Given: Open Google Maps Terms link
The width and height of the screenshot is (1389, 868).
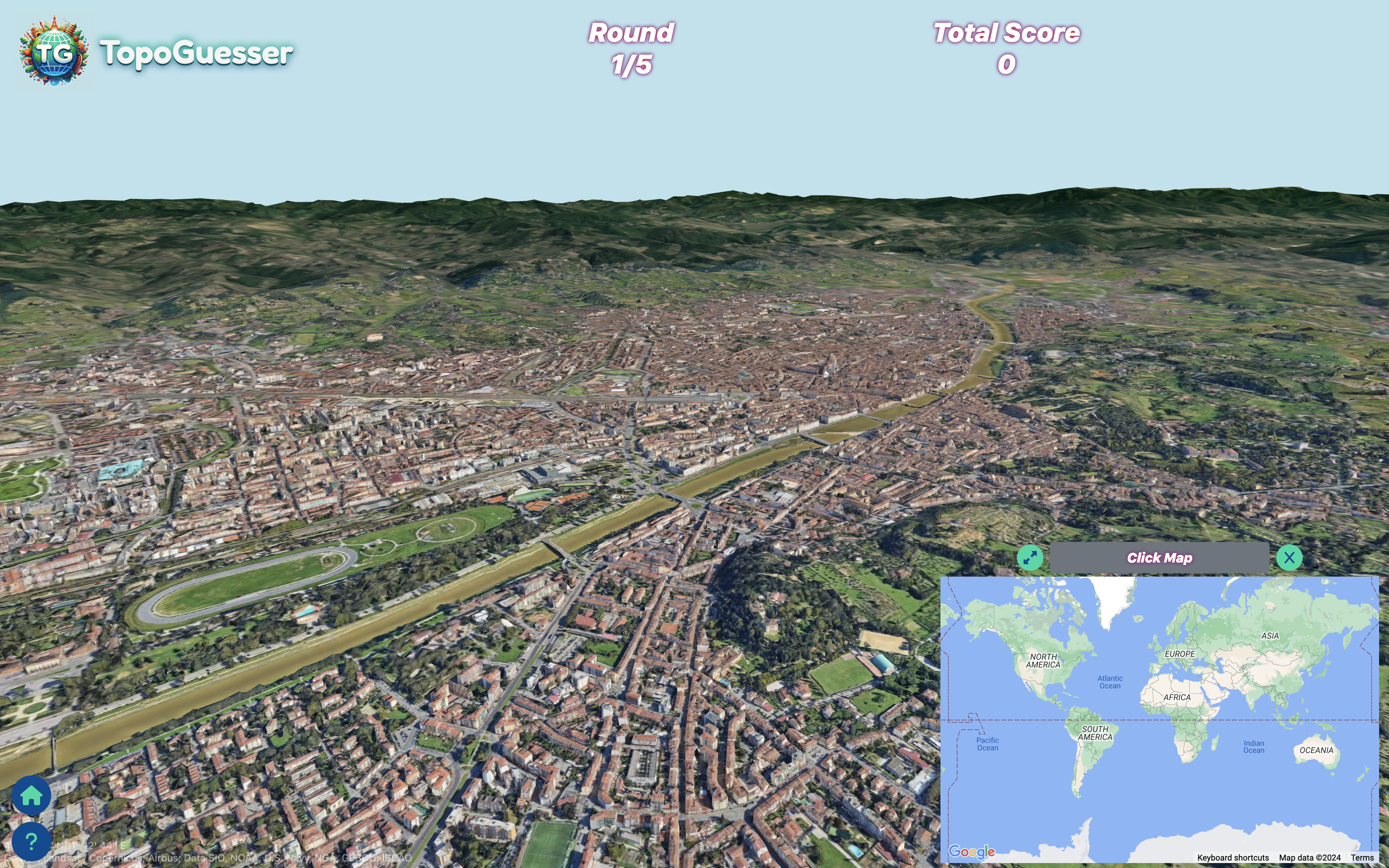Looking at the screenshot, I should click(1368, 858).
